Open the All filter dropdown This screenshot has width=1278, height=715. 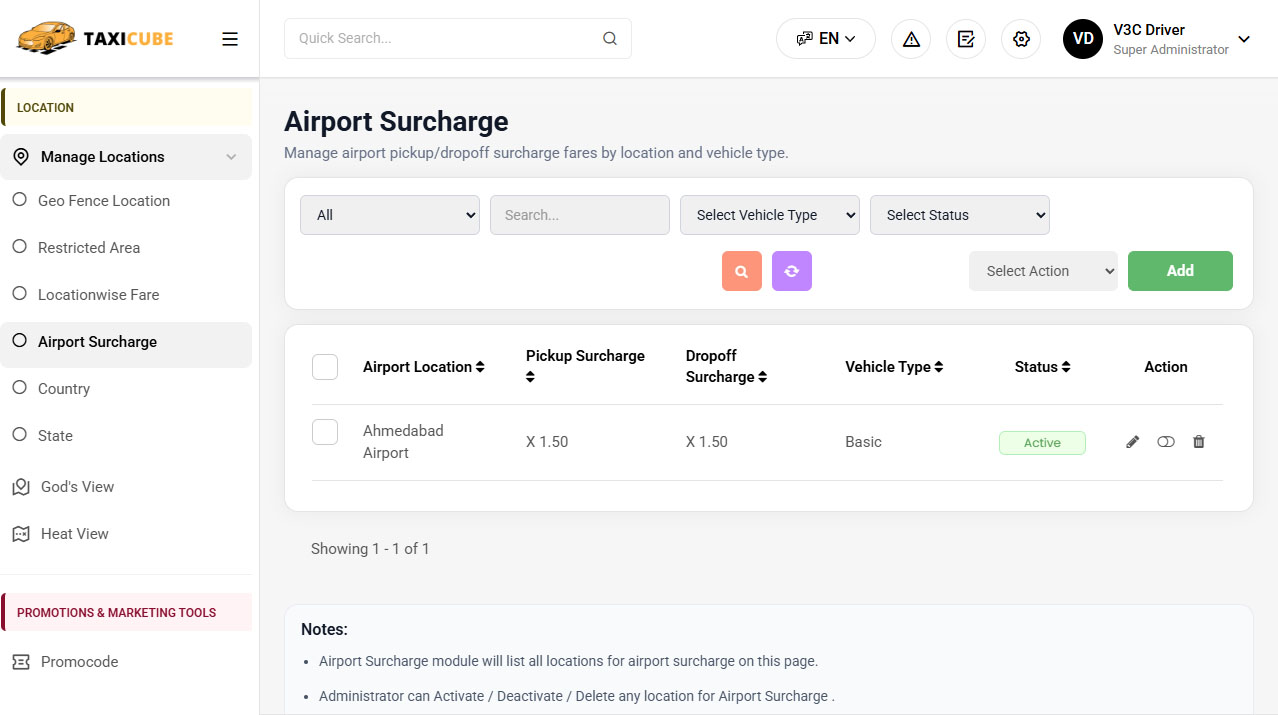(x=390, y=215)
